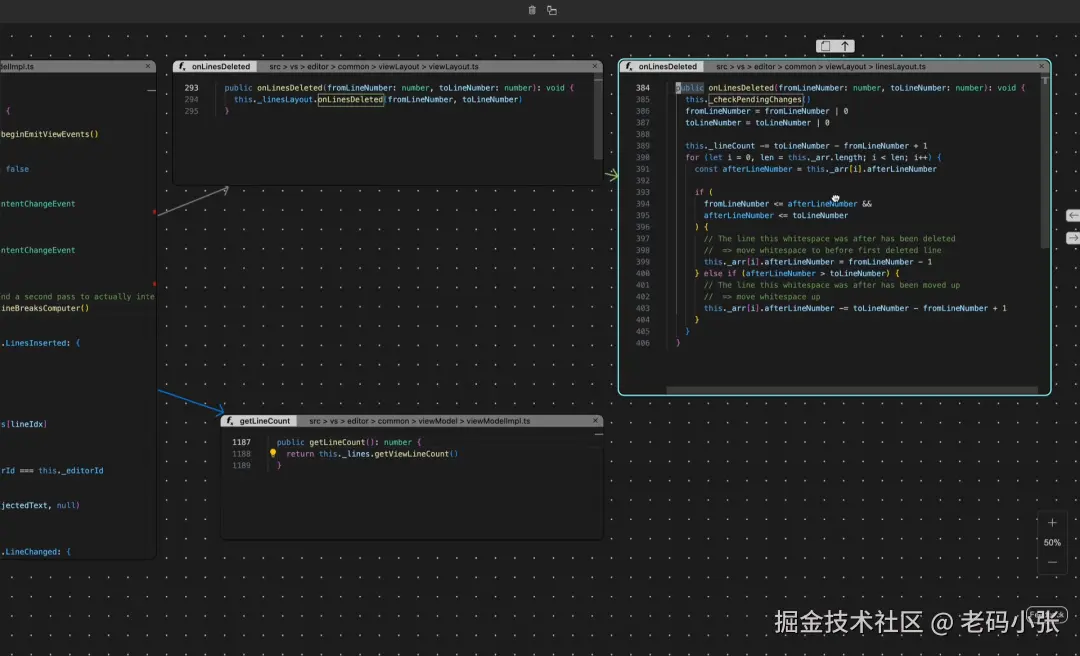Click the trash delete icon in top bar

point(532,10)
